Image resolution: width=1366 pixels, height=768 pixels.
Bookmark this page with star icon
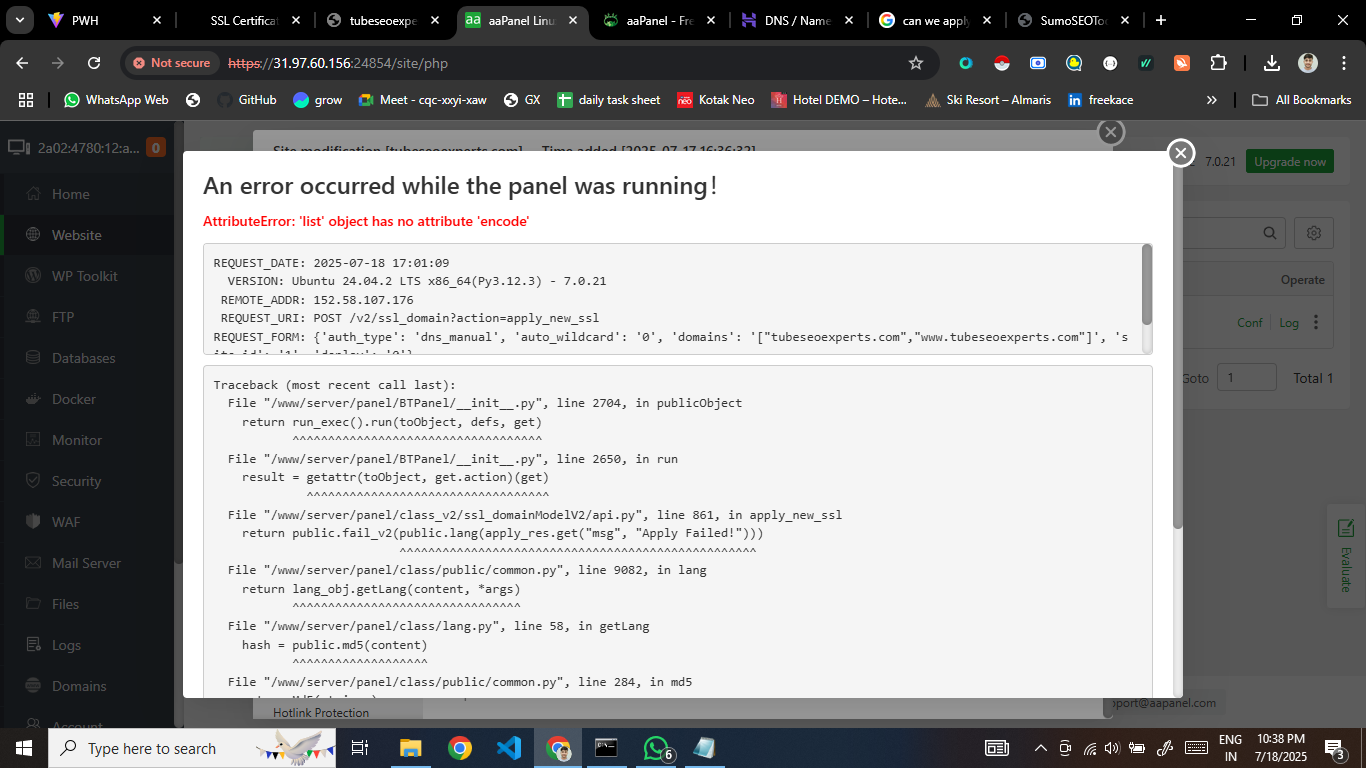[x=915, y=63]
